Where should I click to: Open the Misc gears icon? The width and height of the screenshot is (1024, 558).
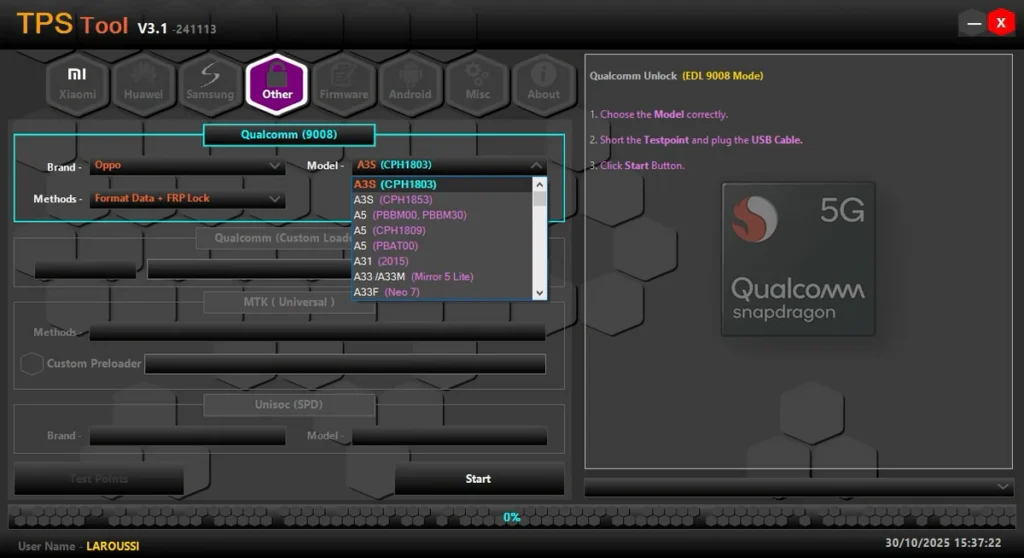(x=477, y=83)
